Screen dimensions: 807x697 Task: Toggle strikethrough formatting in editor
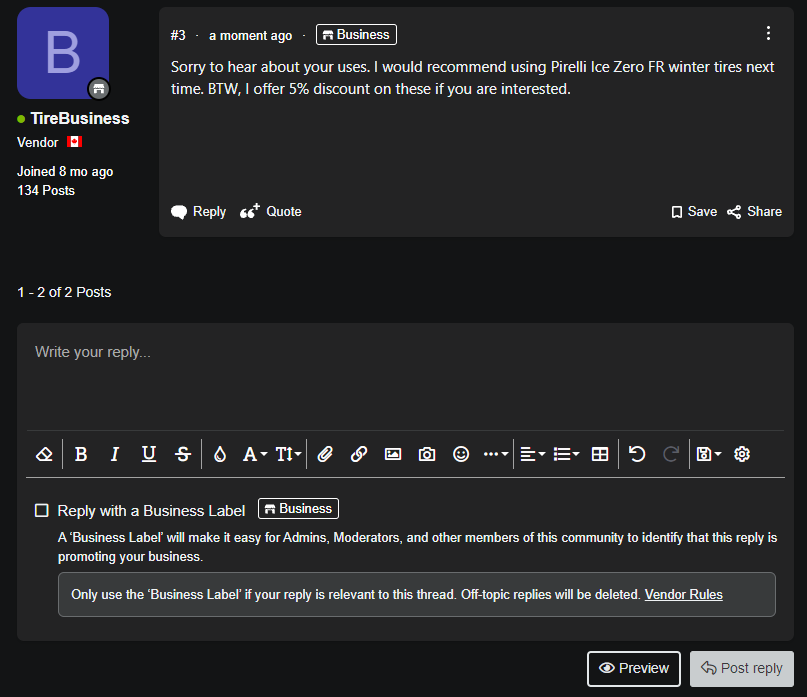tap(183, 454)
